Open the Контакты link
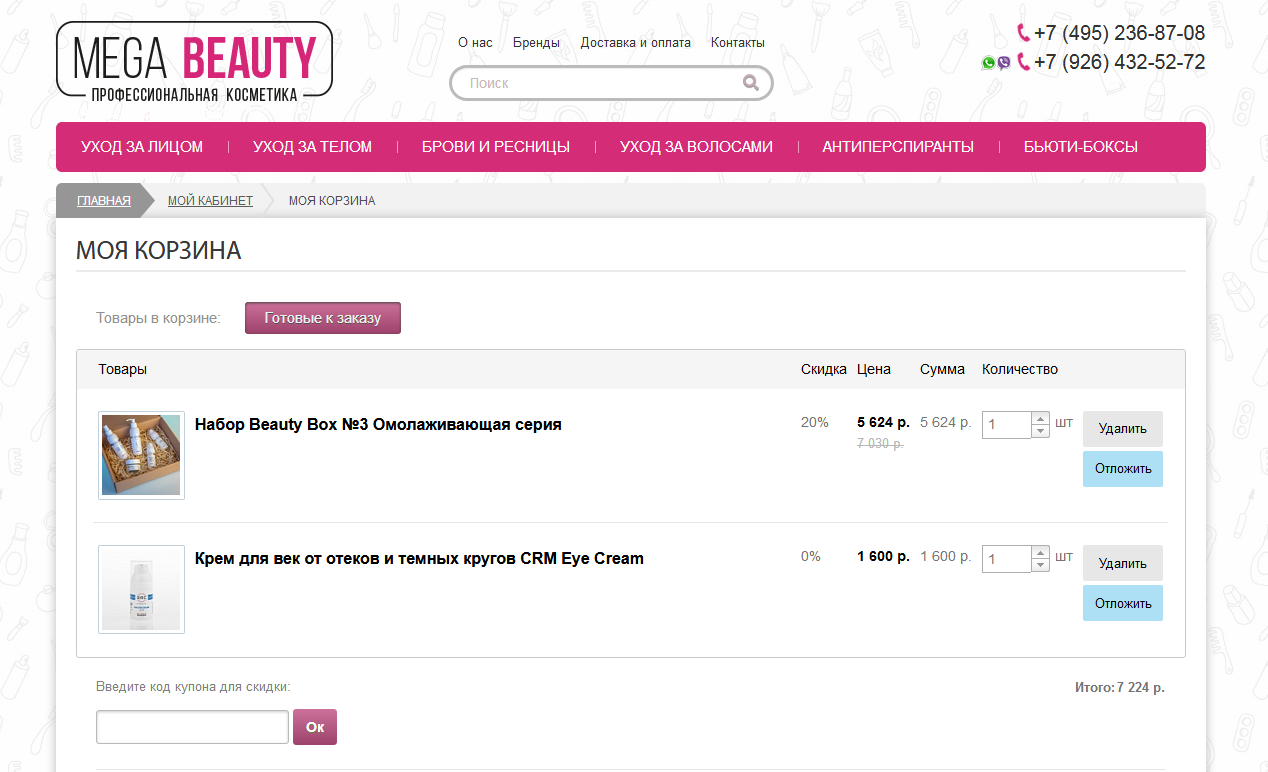Image resolution: width=1268 pixels, height=772 pixels. pos(738,43)
